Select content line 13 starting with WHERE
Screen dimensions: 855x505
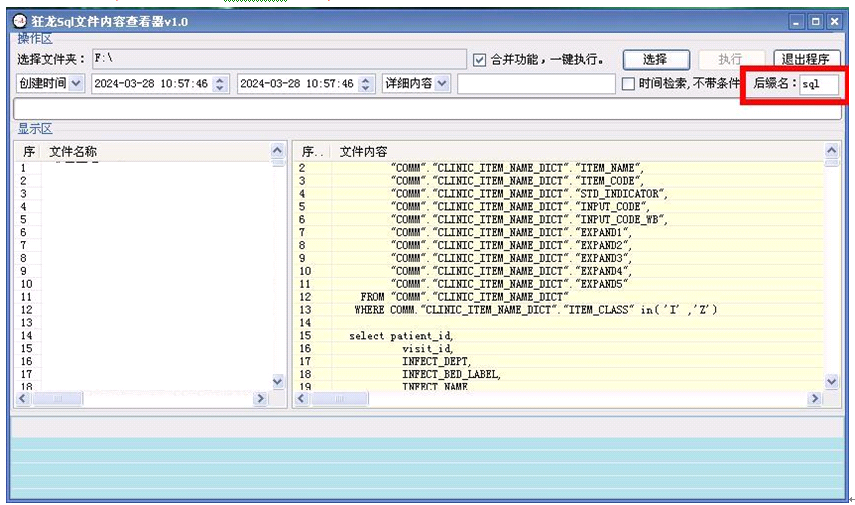click(x=559, y=309)
